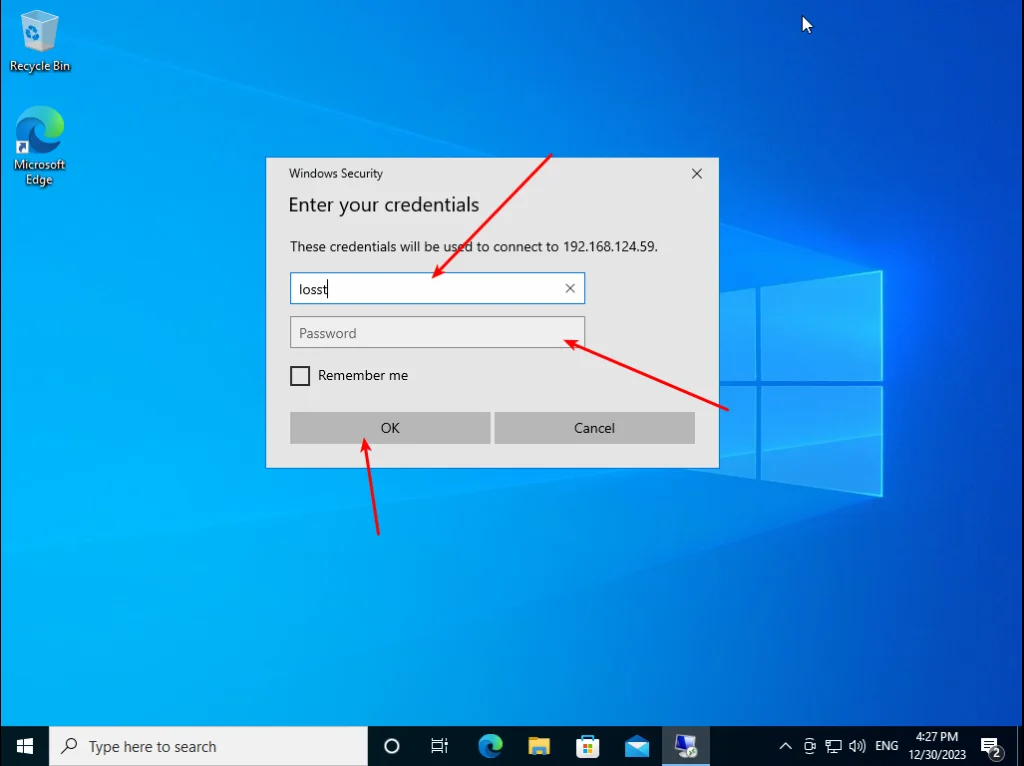
Task: Open network status tray icon
Action: 833,746
